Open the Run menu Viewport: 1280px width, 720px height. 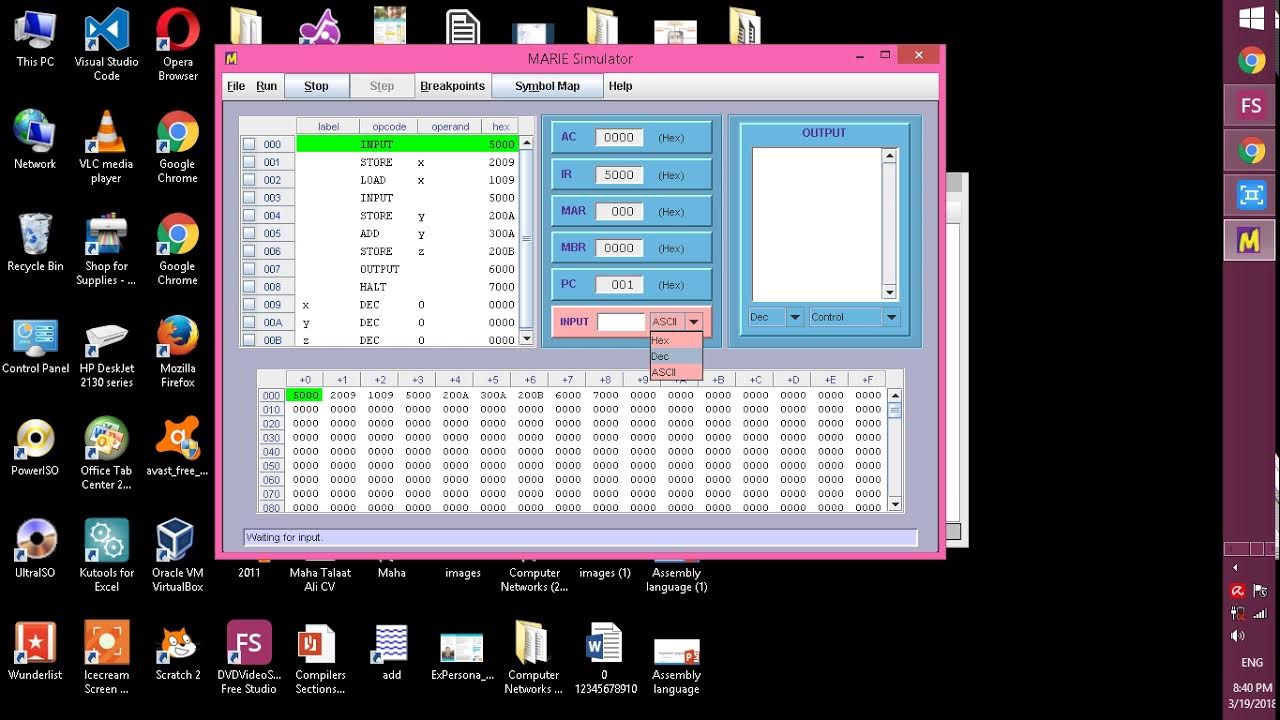click(266, 86)
